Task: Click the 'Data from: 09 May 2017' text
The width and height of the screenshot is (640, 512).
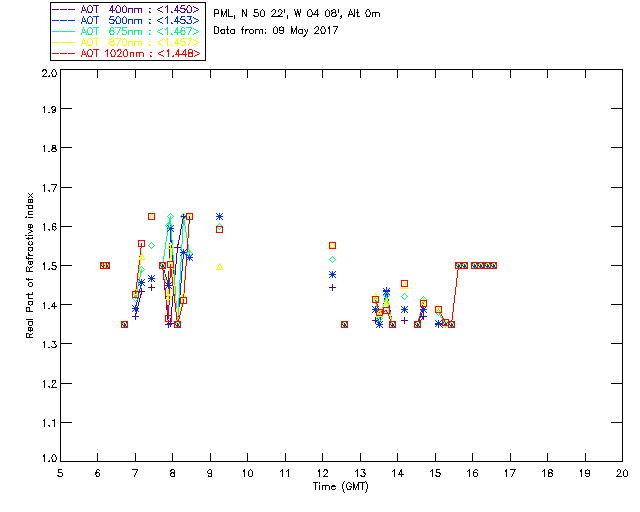Action: [276, 31]
